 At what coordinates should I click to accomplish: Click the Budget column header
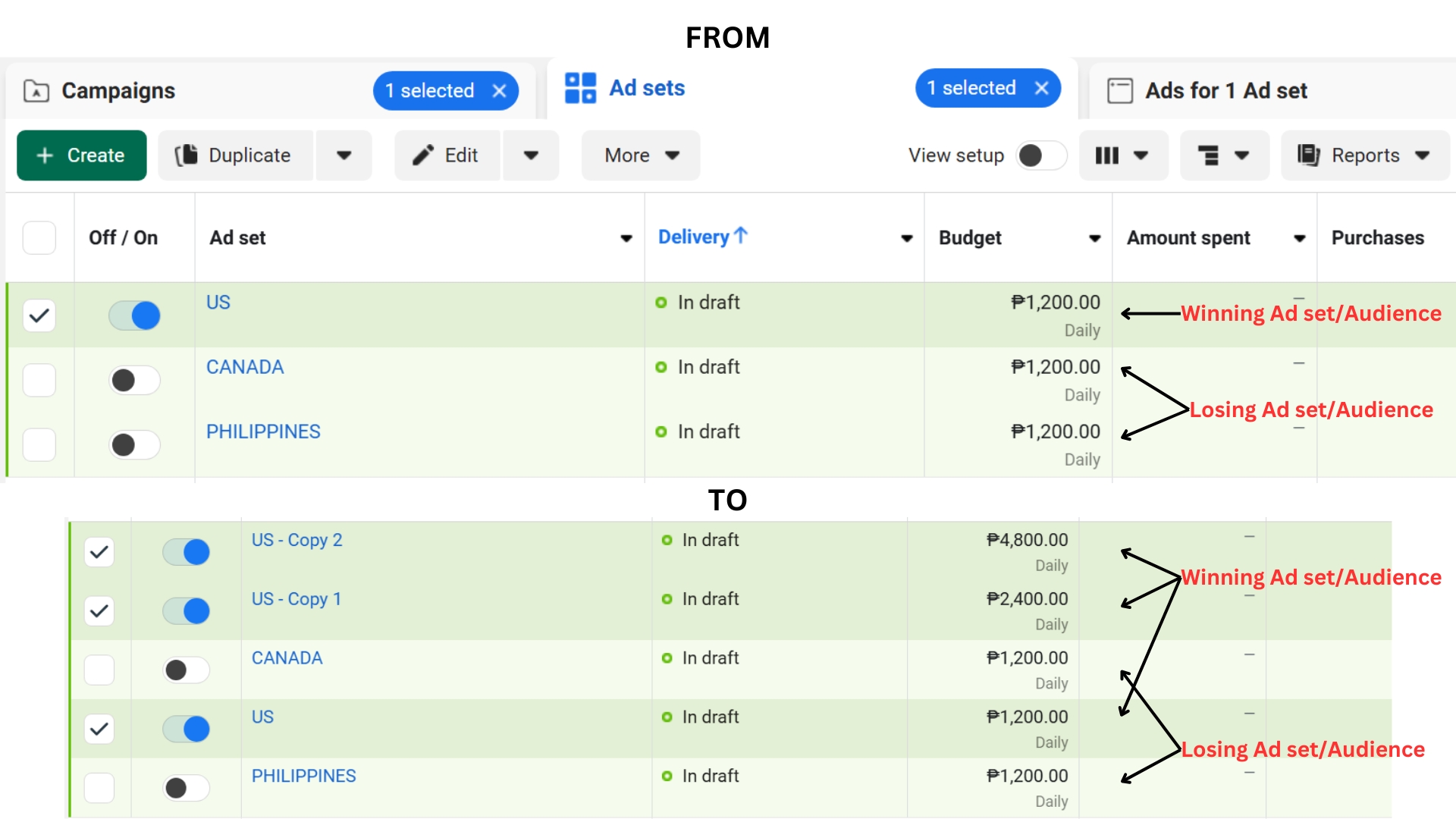pos(970,238)
